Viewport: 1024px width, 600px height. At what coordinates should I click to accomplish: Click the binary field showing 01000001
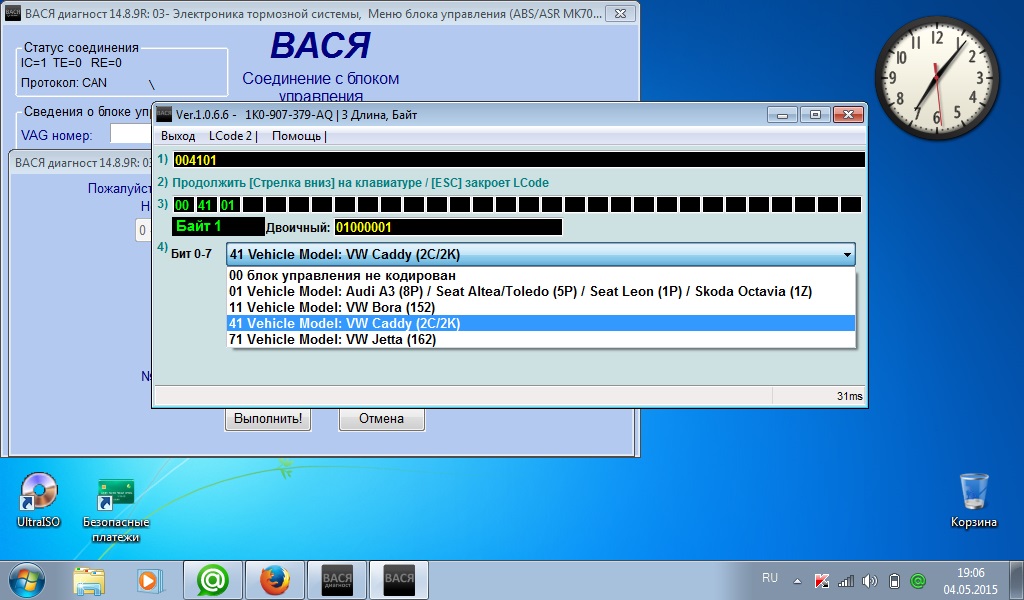coord(448,227)
